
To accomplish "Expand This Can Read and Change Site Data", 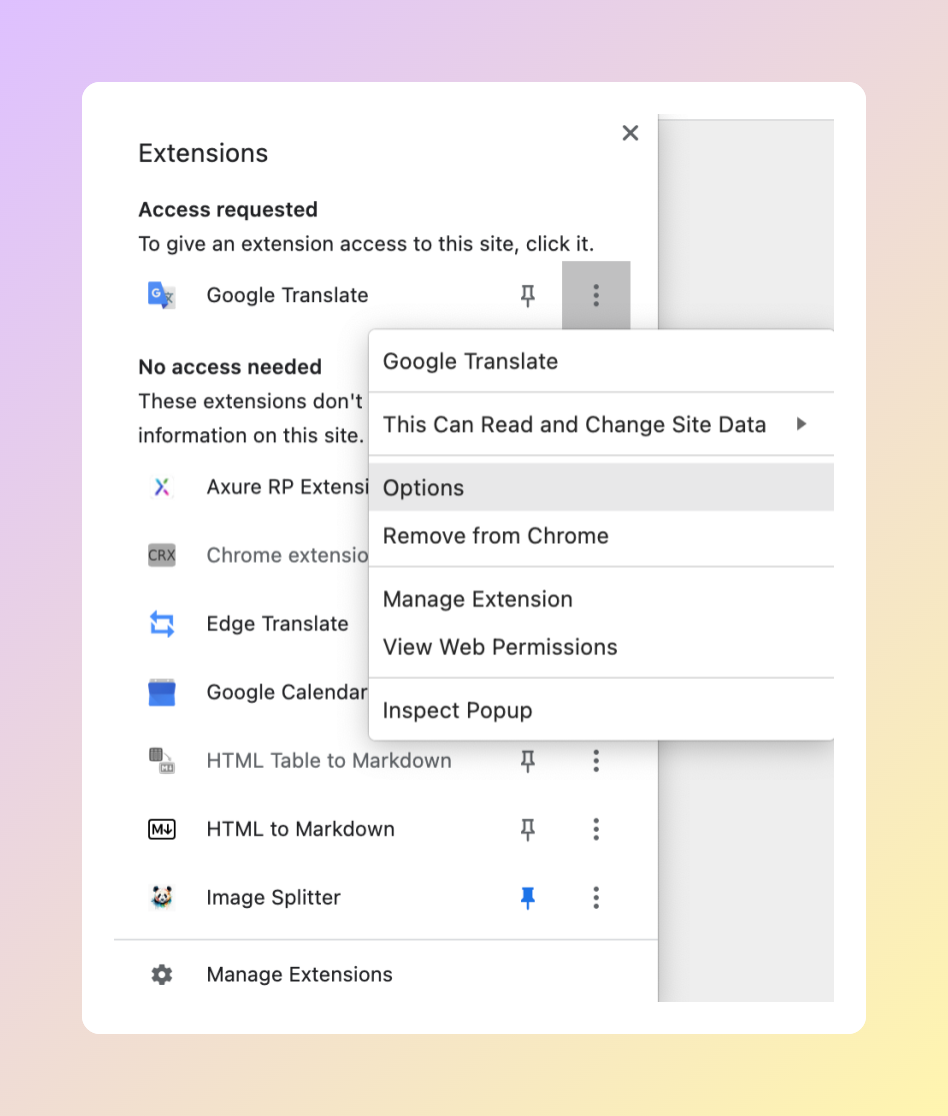I will 601,424.
